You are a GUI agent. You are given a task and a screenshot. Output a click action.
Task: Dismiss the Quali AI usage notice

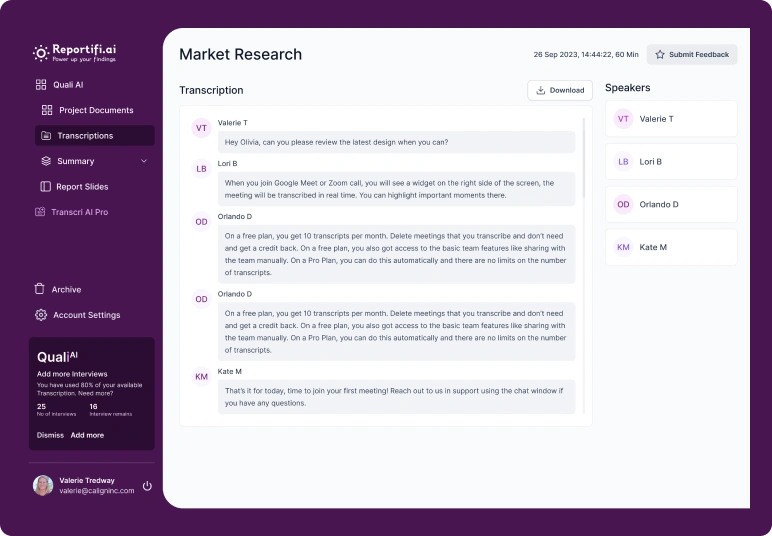pyautogui.click(x=50, y=435)
